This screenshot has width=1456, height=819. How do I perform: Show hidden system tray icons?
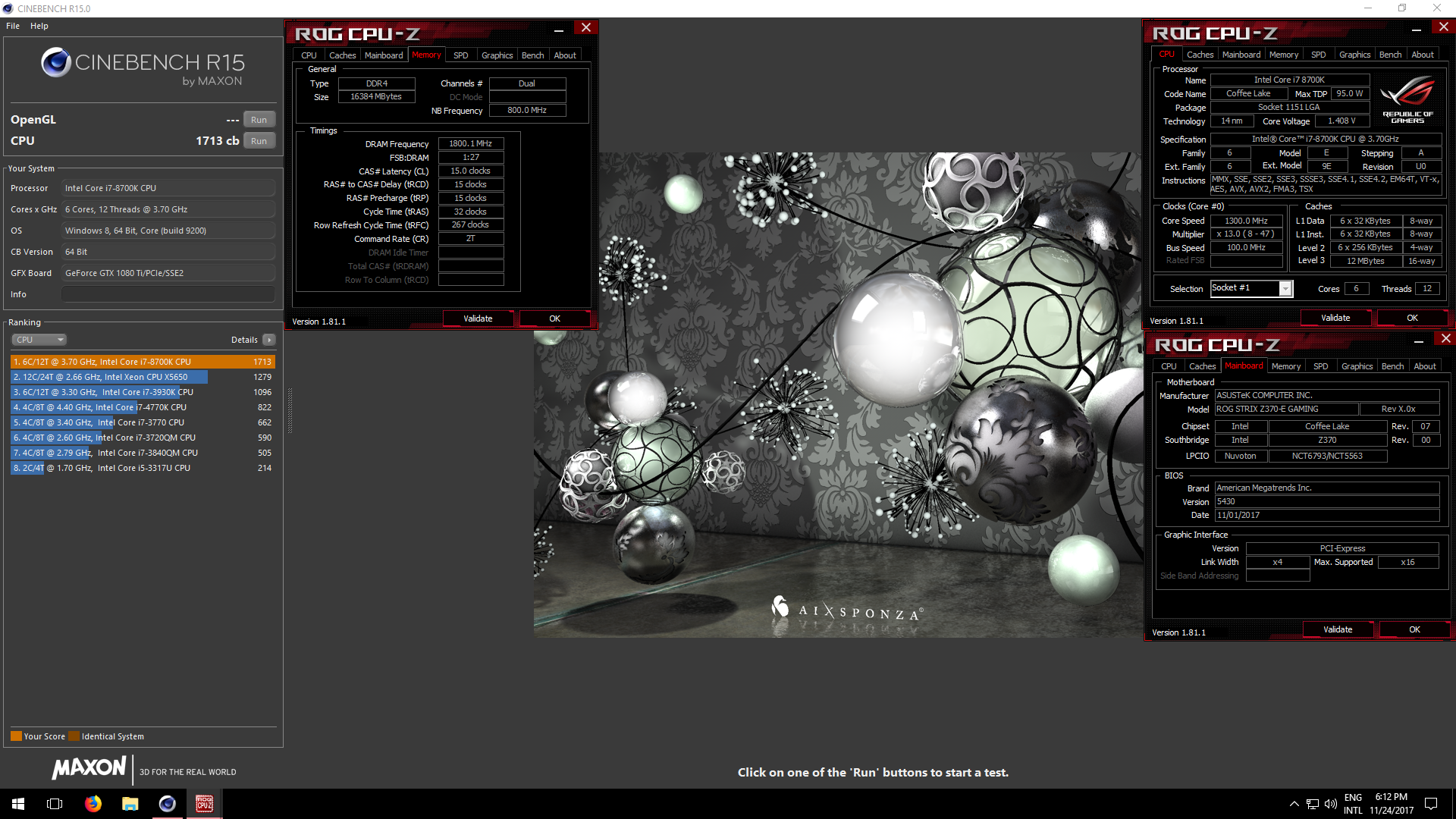(1294, 804)
